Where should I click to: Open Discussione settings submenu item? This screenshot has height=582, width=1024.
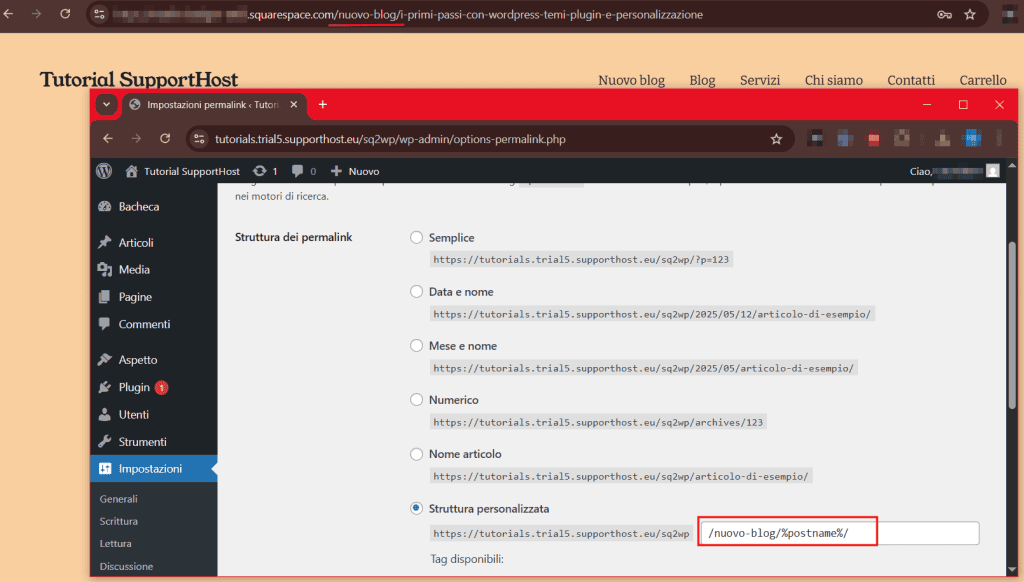point(126,566)
